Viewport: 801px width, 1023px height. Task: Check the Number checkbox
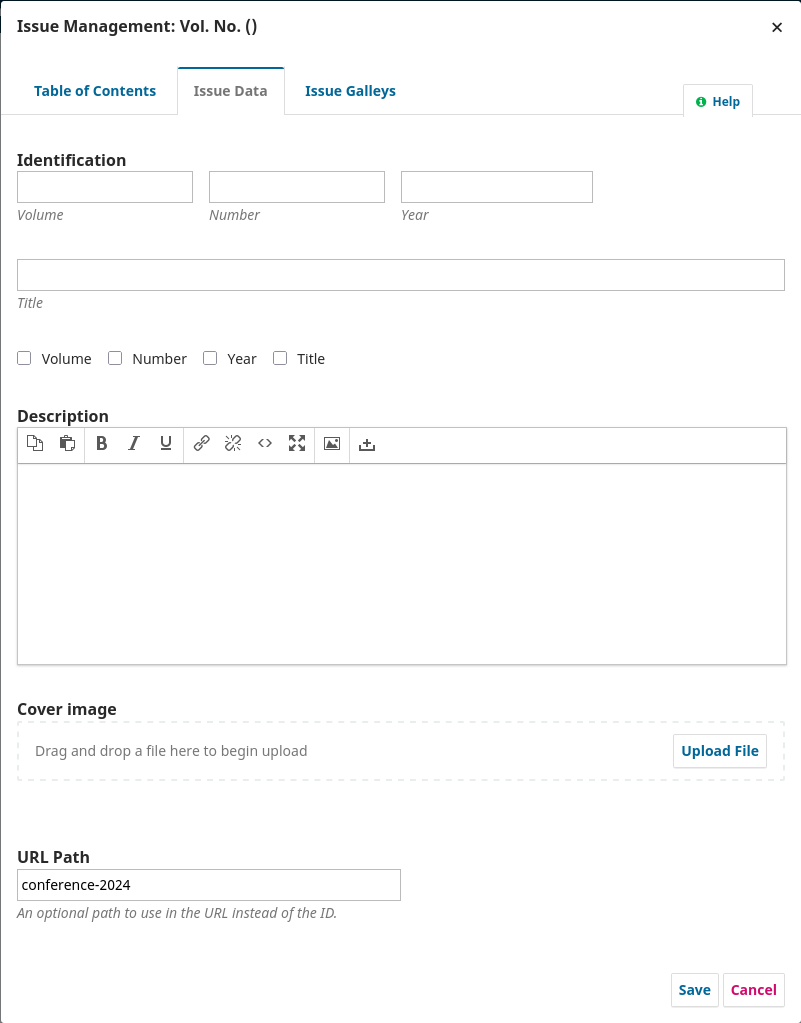tap(115, 358)
